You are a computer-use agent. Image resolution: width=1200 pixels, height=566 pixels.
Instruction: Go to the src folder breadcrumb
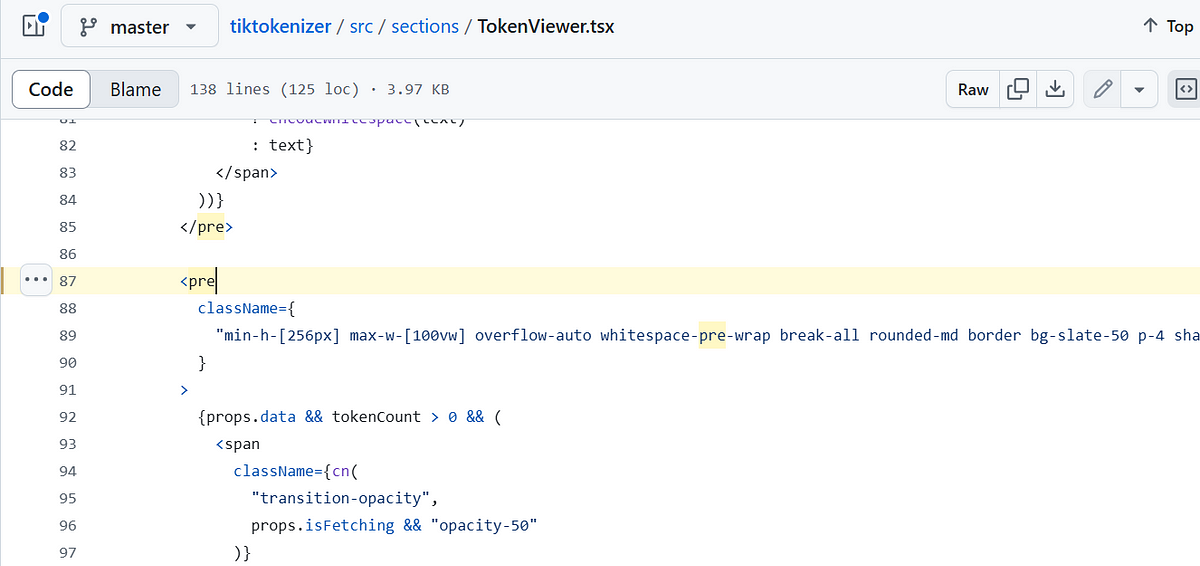coord(360,26)
